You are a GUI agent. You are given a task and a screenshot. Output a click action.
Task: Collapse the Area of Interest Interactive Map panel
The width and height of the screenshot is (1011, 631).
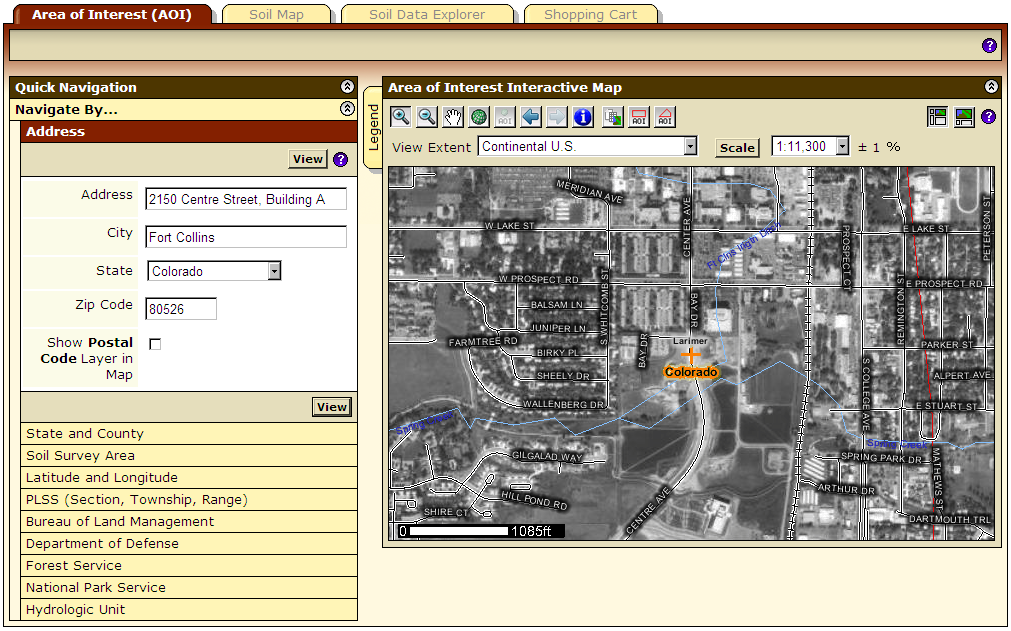point(991,87)
